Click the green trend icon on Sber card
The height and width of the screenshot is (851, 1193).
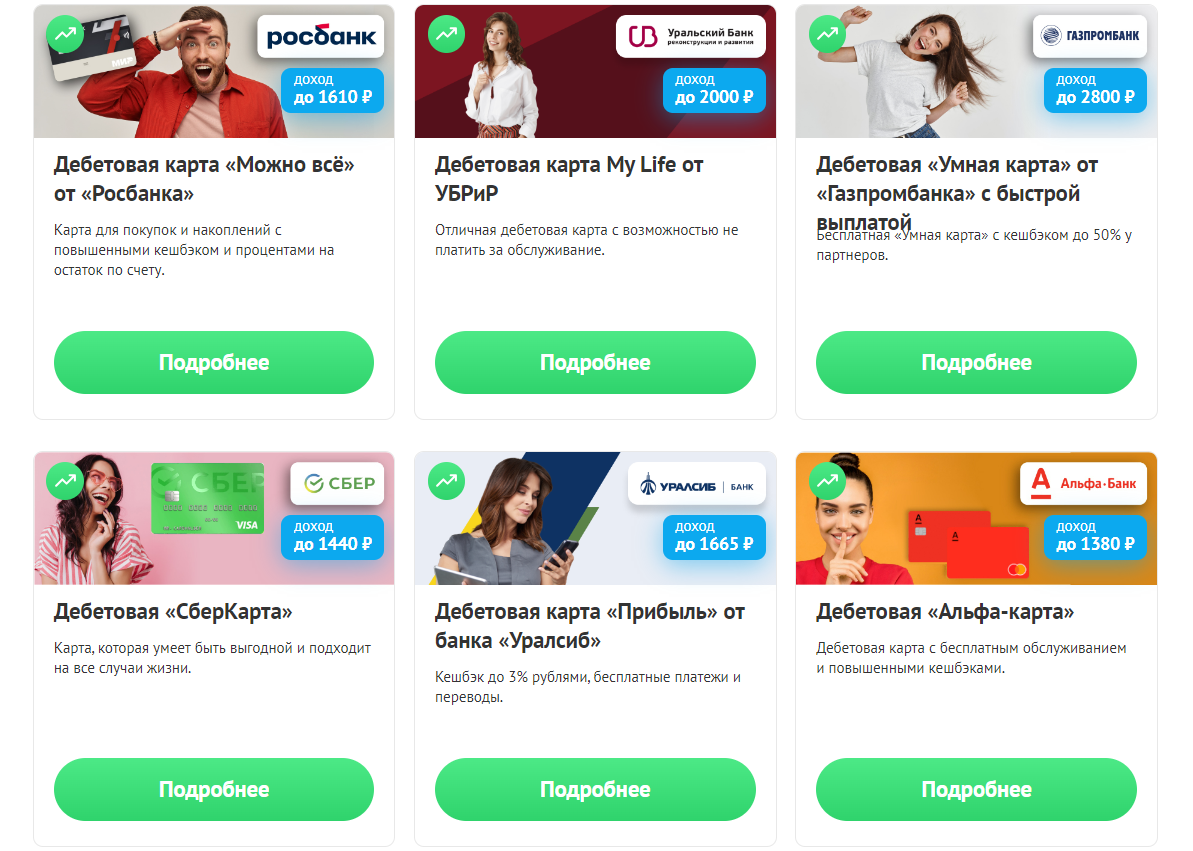click(x=65, y=481)
